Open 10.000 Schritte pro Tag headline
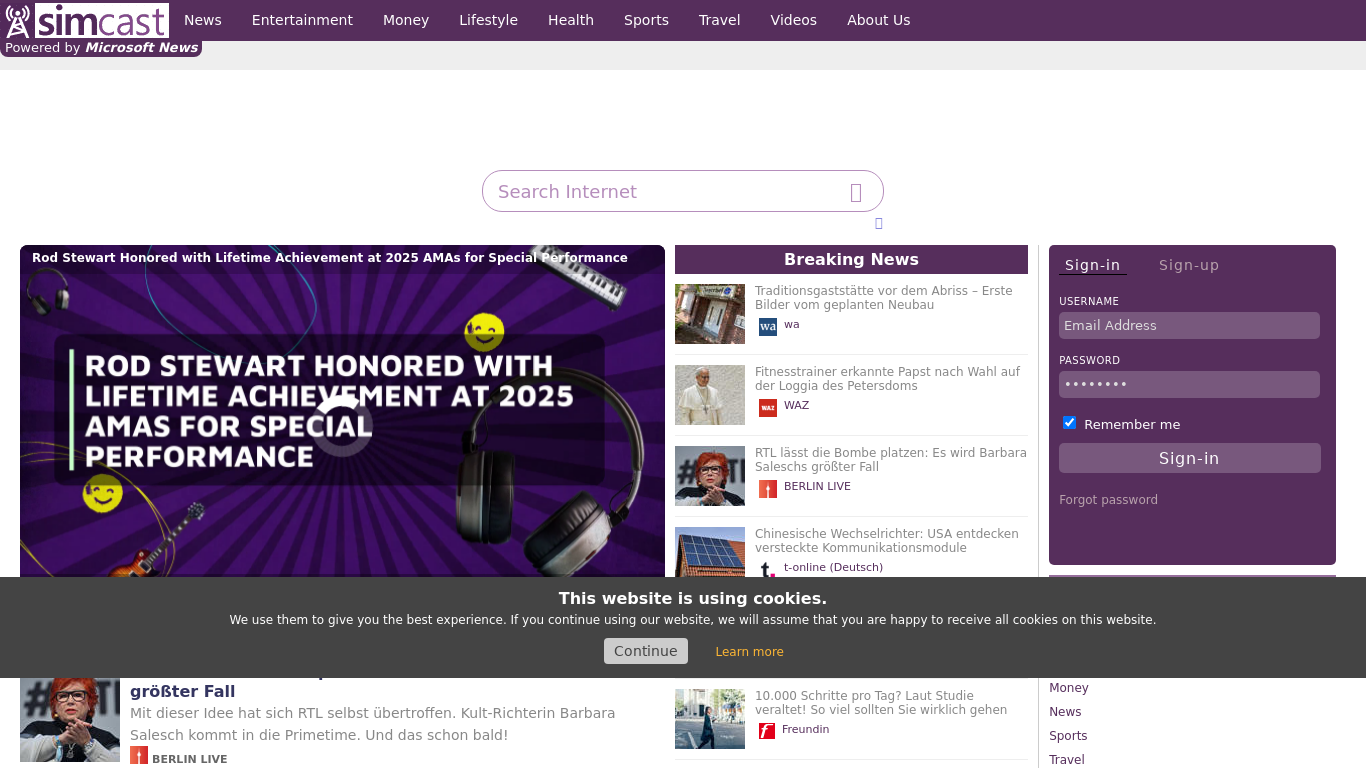Screen dimensions: 1366x768 (x=881, y=703)
